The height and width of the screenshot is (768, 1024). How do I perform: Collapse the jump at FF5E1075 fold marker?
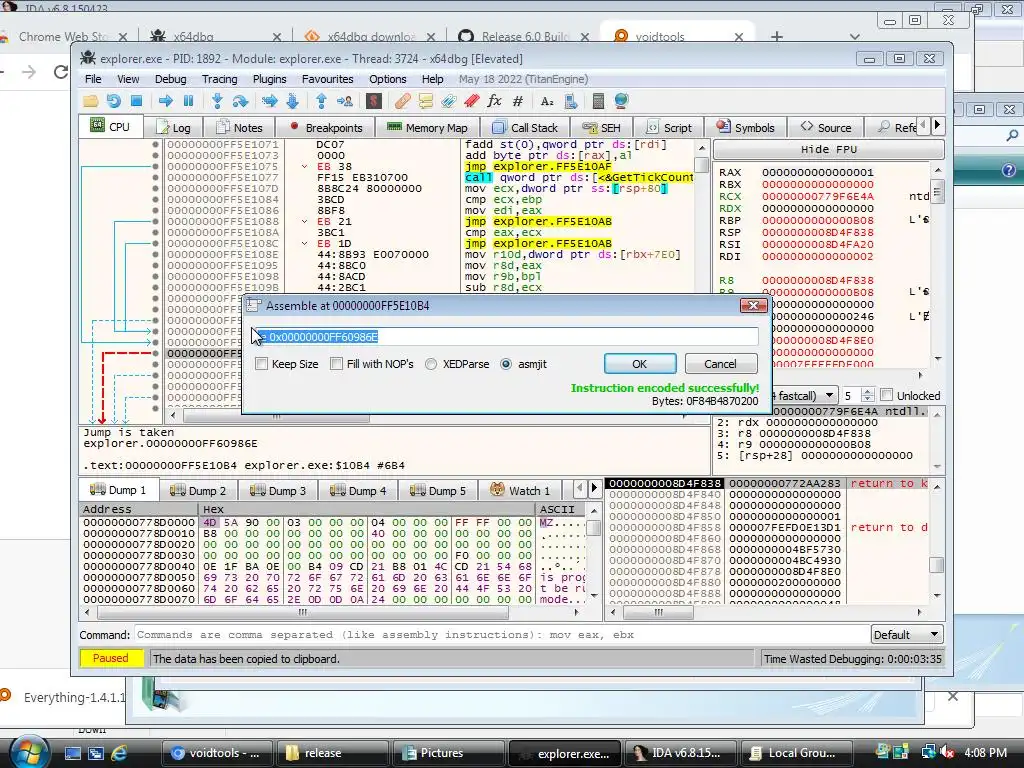tap(304, 167)
